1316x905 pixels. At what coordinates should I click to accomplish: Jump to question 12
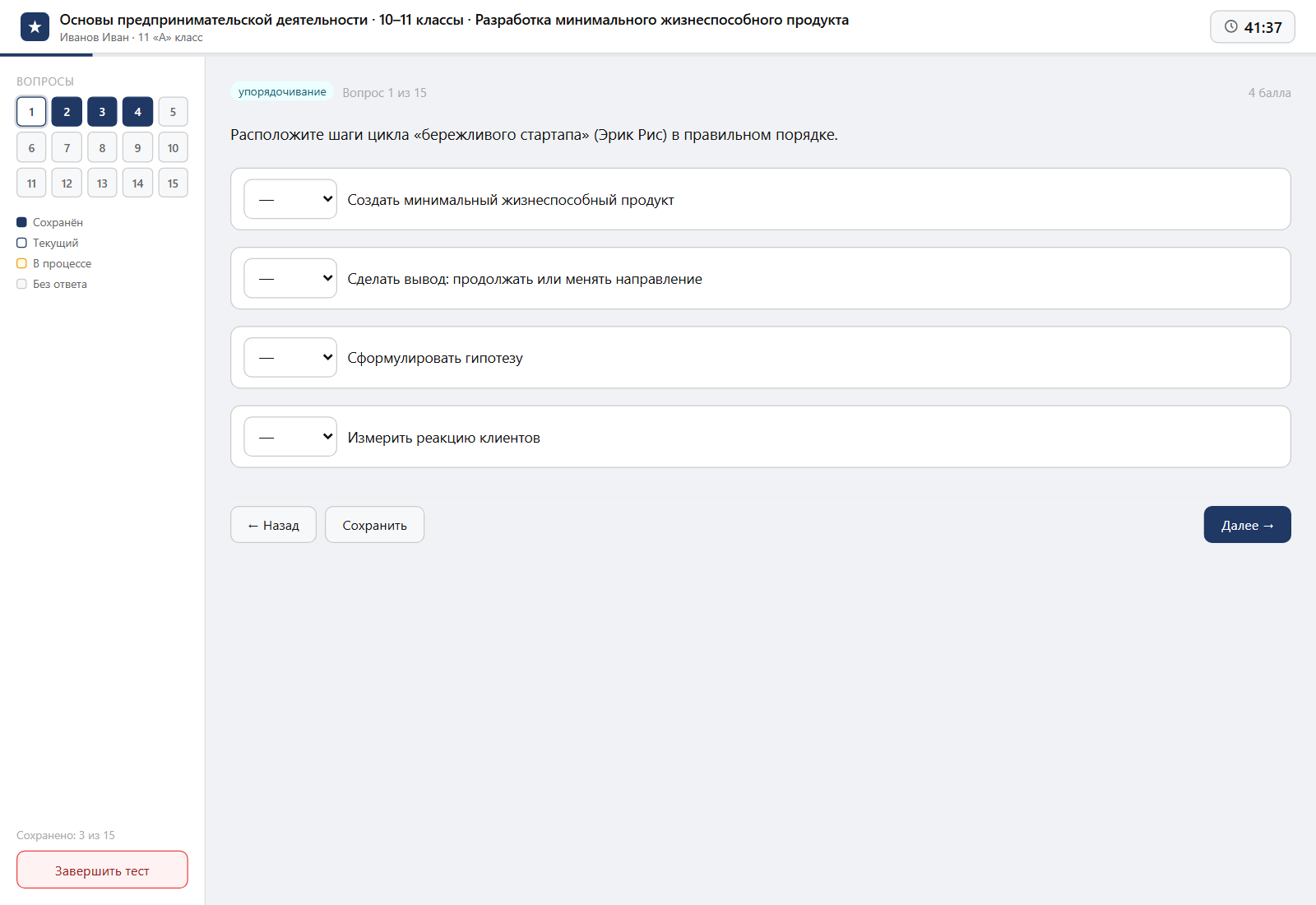67,183
